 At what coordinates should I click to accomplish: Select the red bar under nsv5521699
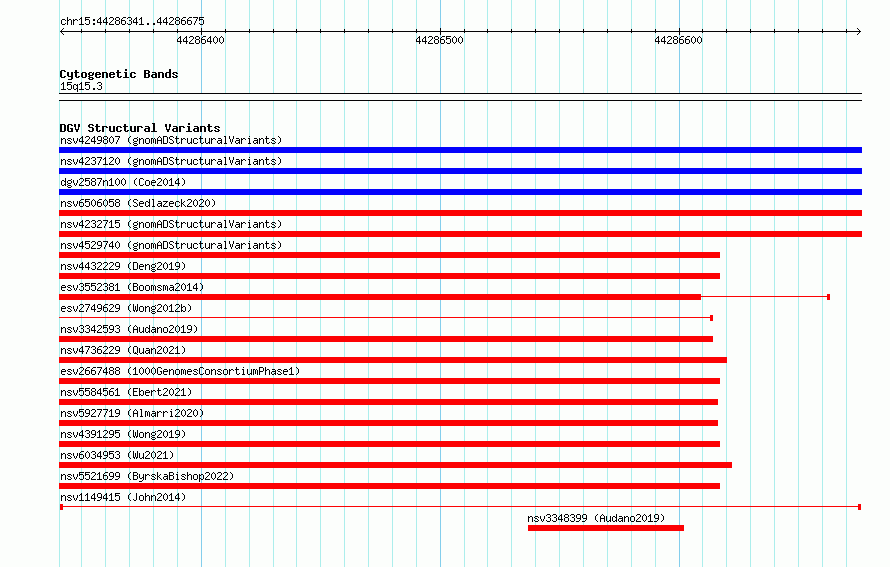tap(389, 486)
